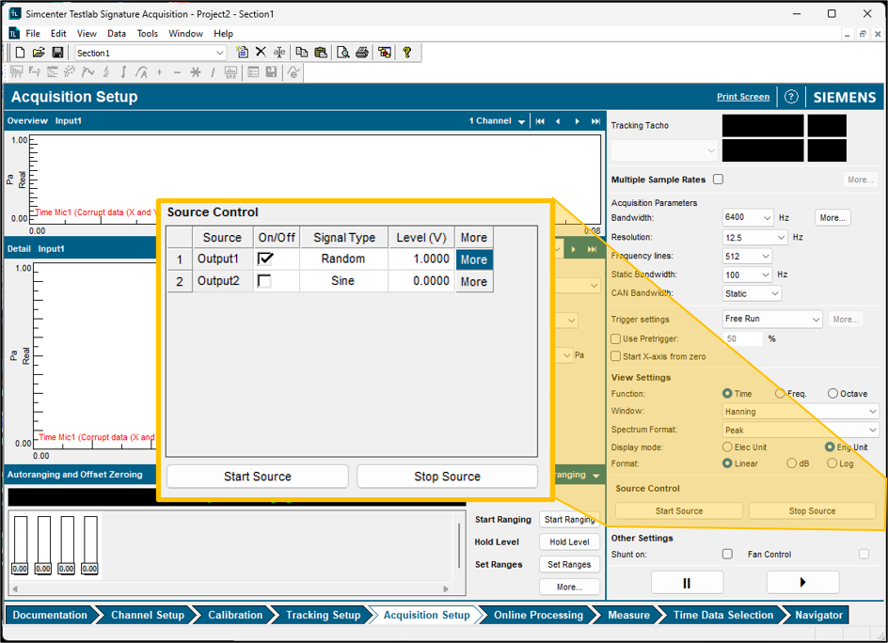Enable the Multiple Sample Rates checkbox

point(718,180)
